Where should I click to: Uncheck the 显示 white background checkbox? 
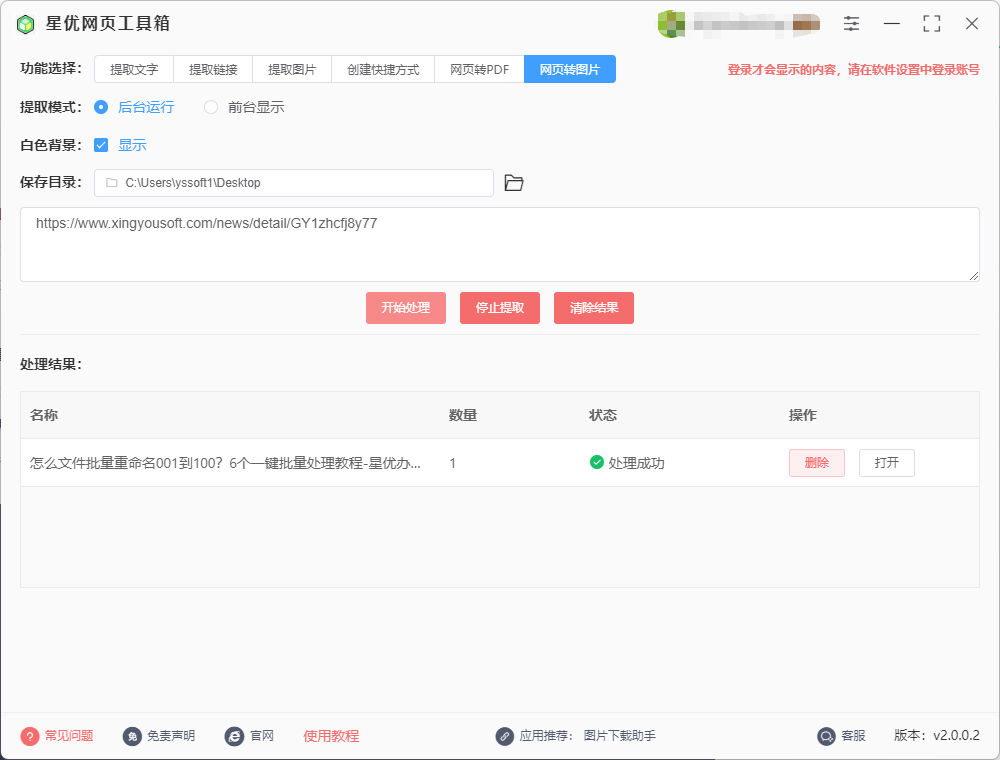click(100, 144)
